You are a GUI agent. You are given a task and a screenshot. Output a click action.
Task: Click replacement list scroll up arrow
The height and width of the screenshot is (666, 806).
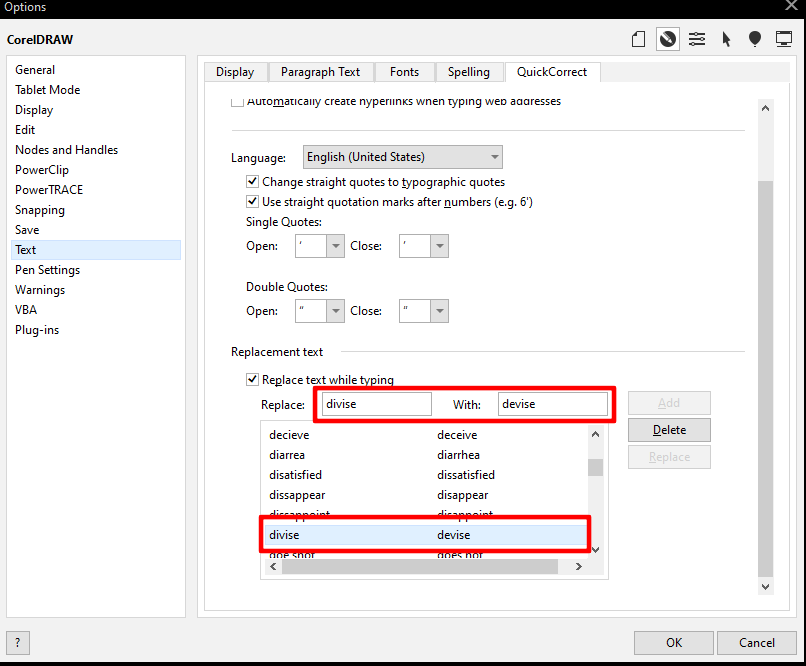(x=595, y=434)
